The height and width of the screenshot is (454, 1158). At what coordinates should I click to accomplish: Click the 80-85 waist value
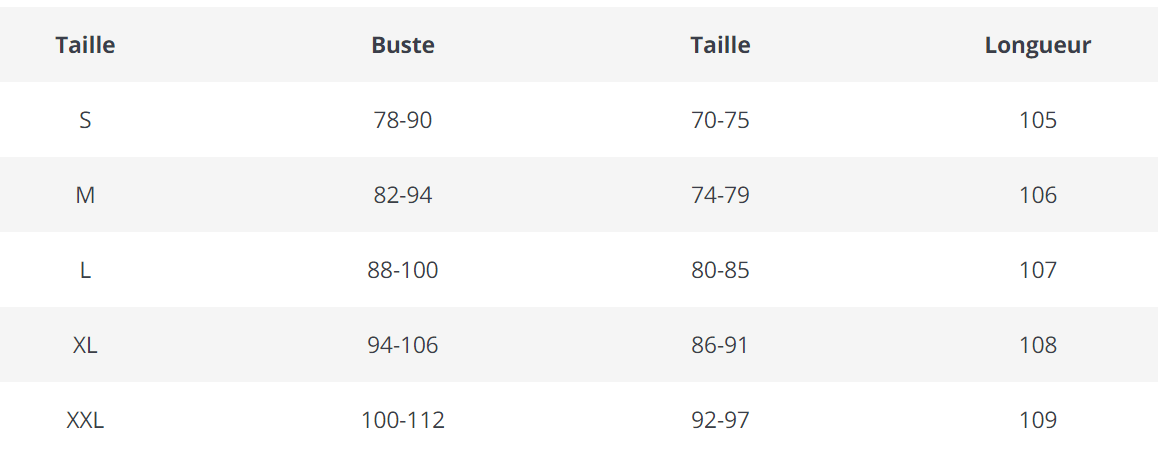pos(720,270)
